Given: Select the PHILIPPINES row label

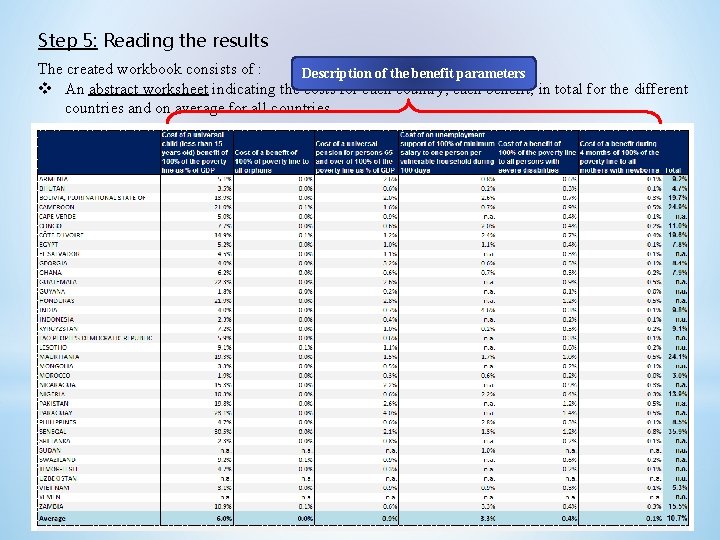Looking at the screenshot, I should point(58,422).
